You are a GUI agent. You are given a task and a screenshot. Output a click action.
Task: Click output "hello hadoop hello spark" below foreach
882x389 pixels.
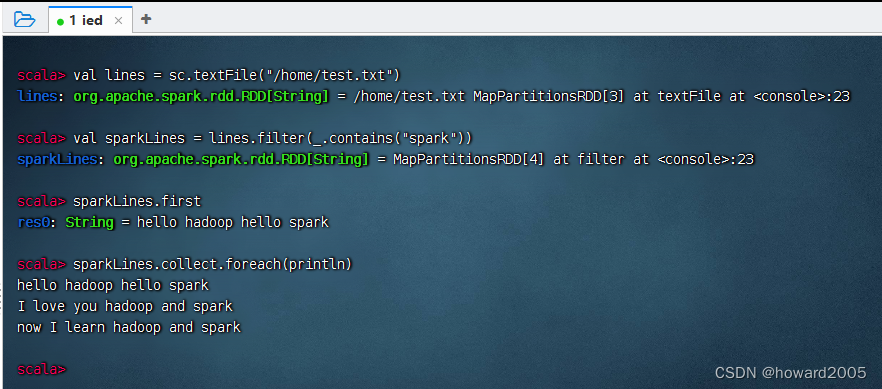tap(113, 286)
